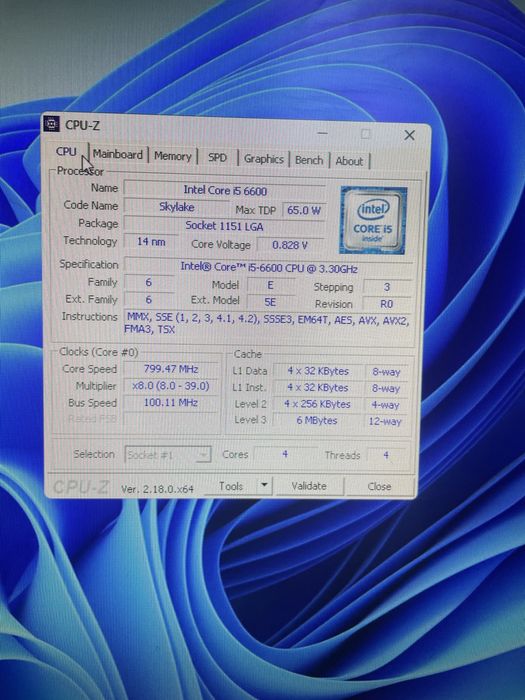Open the Memory tab
This screenshot has height=700, width=525.
pos(172,156)
